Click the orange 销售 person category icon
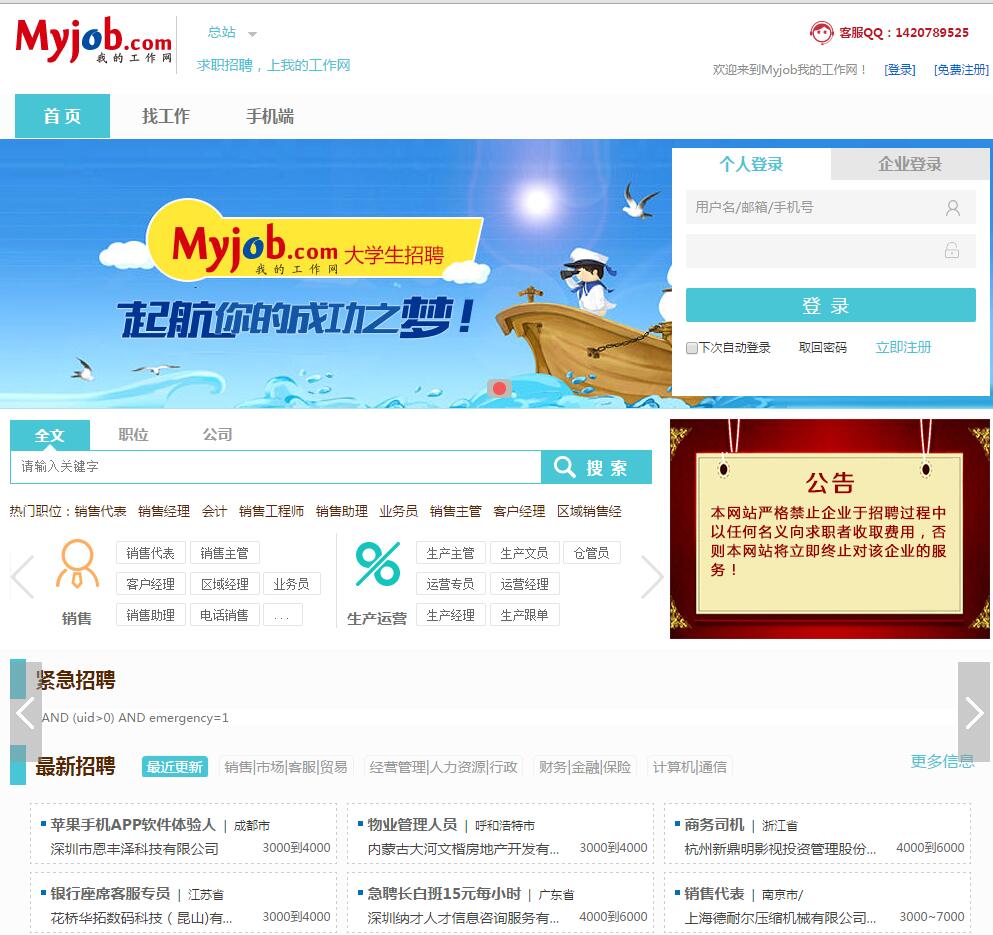 77,563
